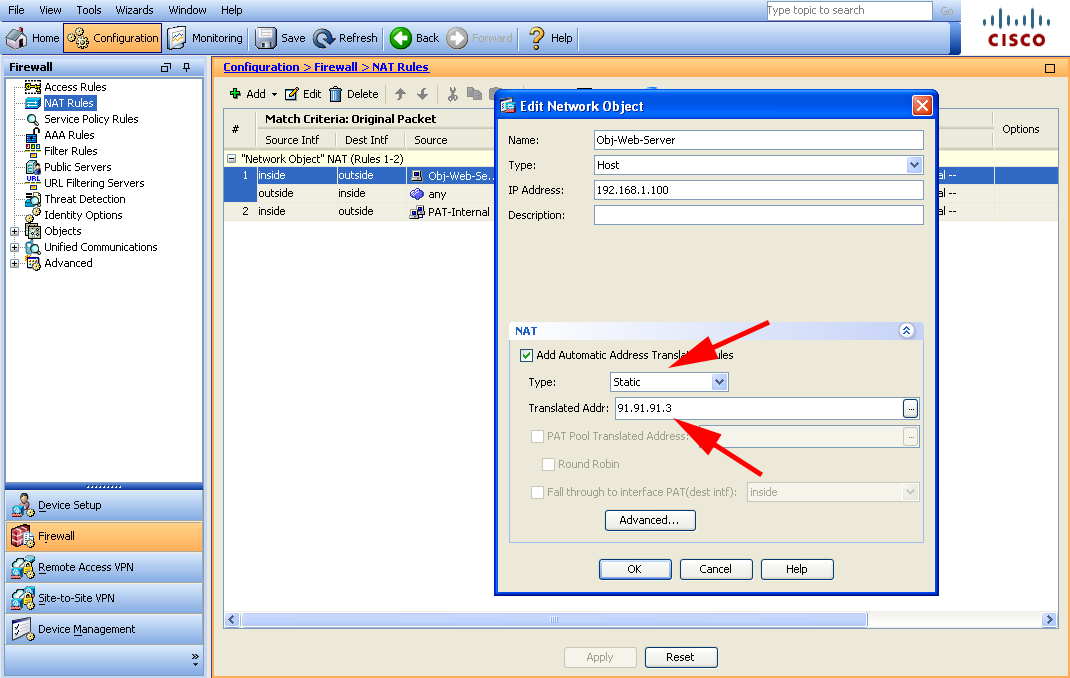Go Back with the green arrow
The height and width of the screenshot is (678, 1070).
coord(401,38)
